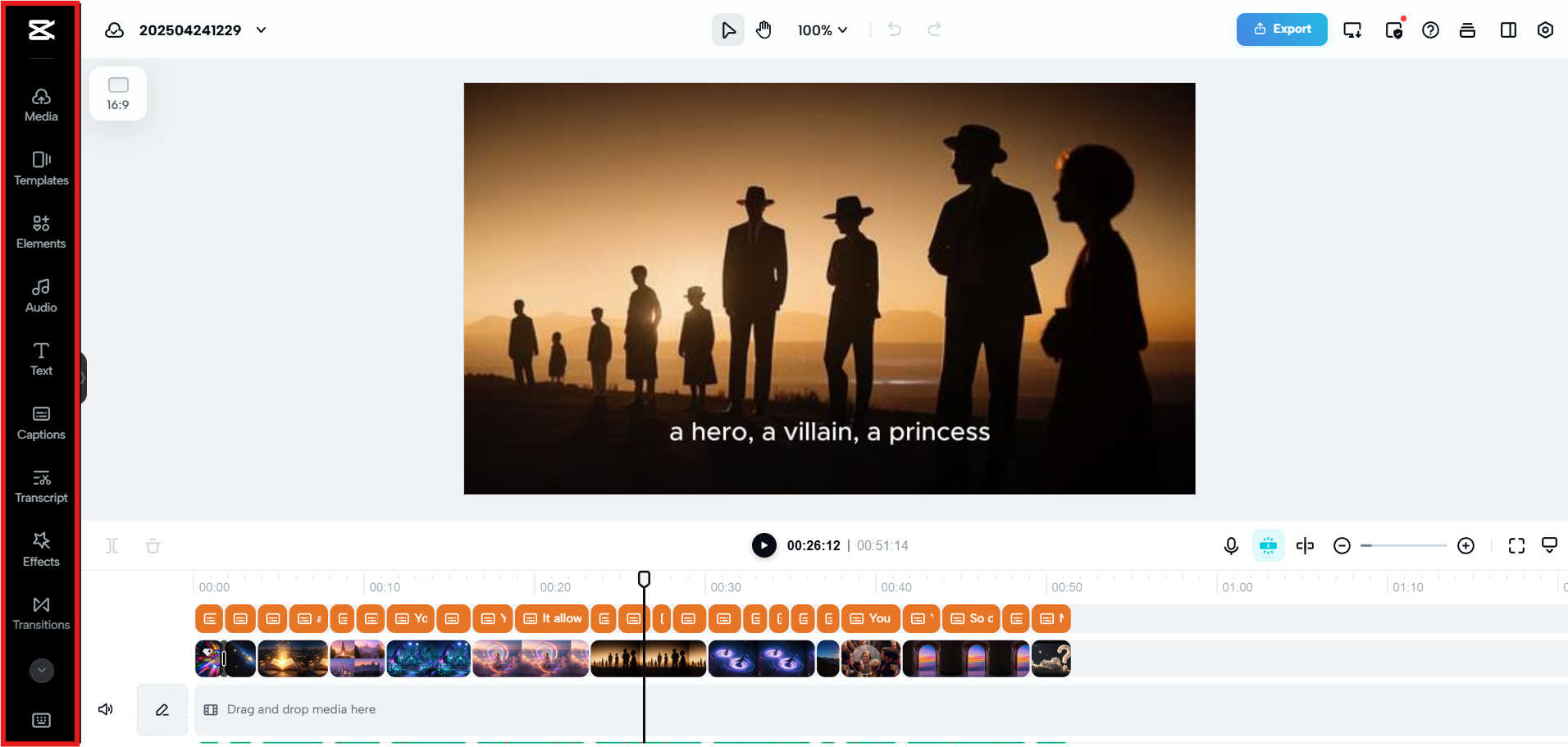Select the "You" caption clip
The image size is (1568, 747).
tap(871, 619)
